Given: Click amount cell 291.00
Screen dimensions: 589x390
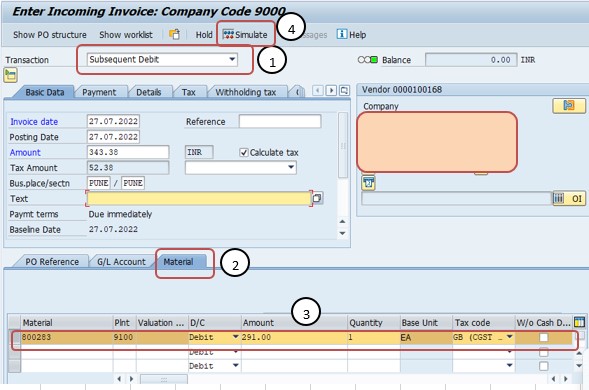Looking at the screenshot, I should (x=294, y=337).
